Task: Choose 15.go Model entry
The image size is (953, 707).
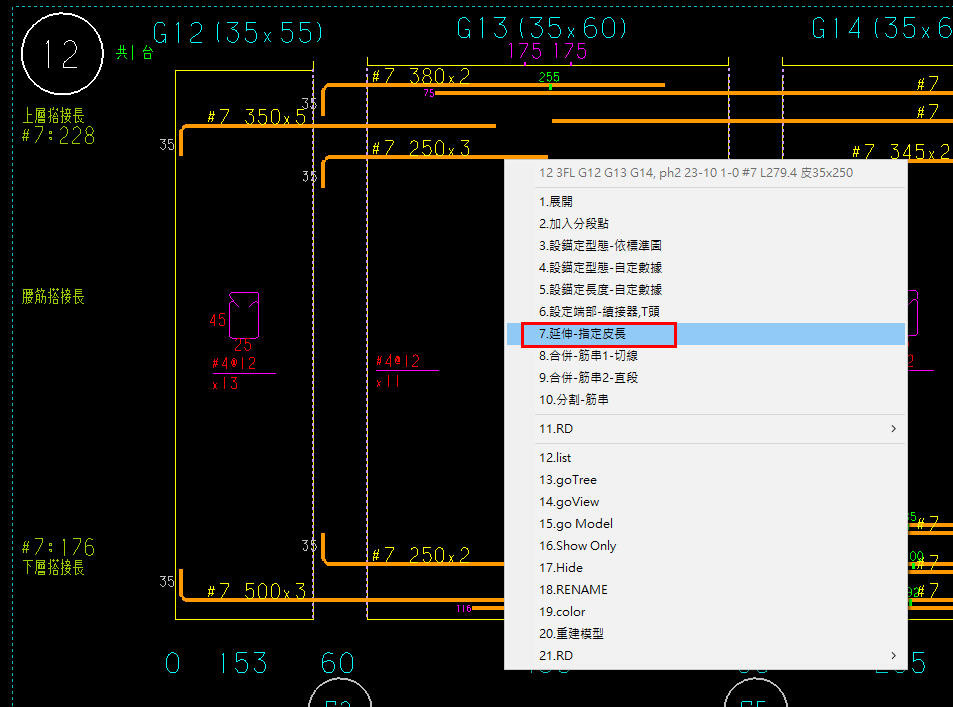Action: (x=706, y=523)
